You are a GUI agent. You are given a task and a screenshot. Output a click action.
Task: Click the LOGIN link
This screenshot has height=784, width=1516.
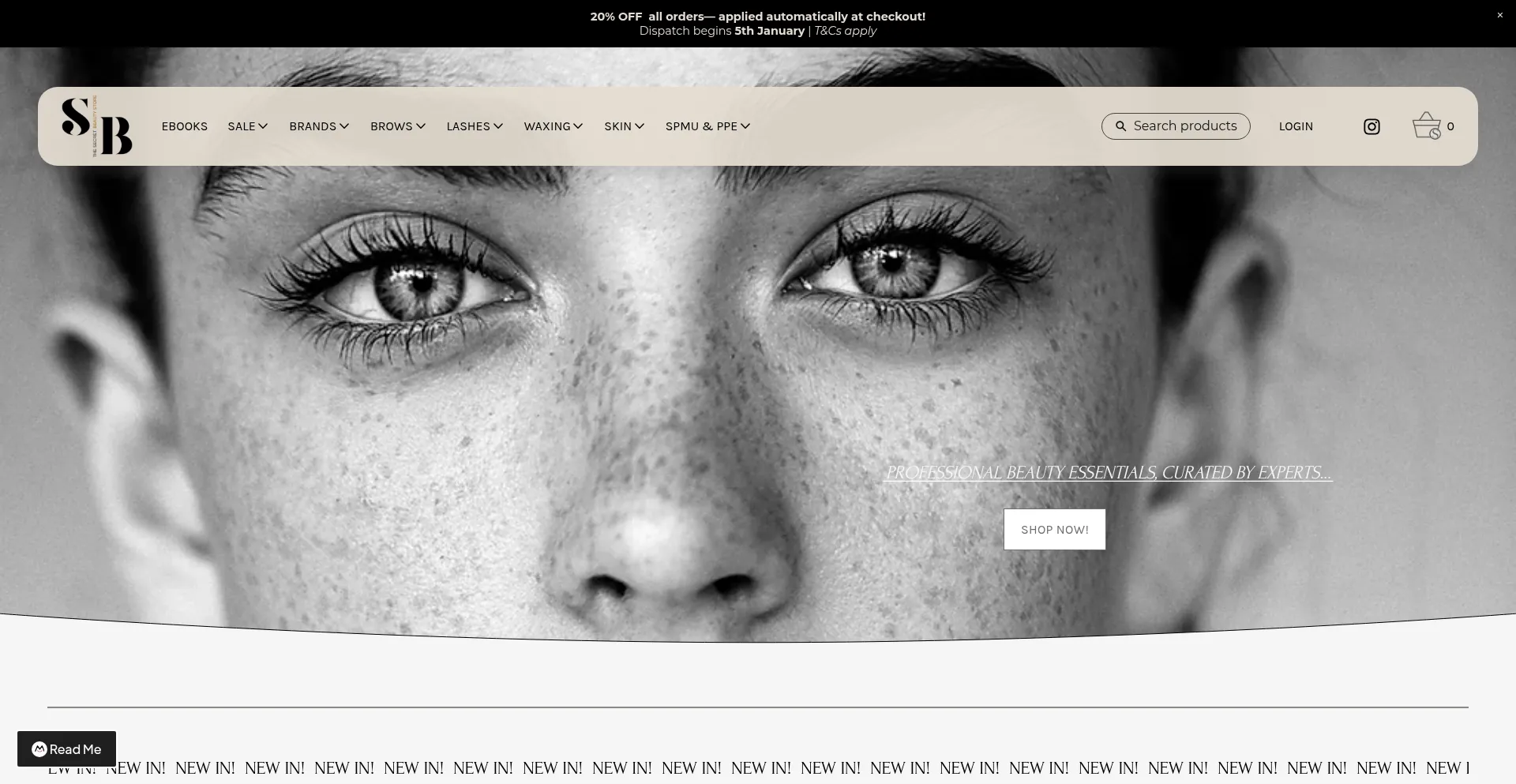point(1296,126)
